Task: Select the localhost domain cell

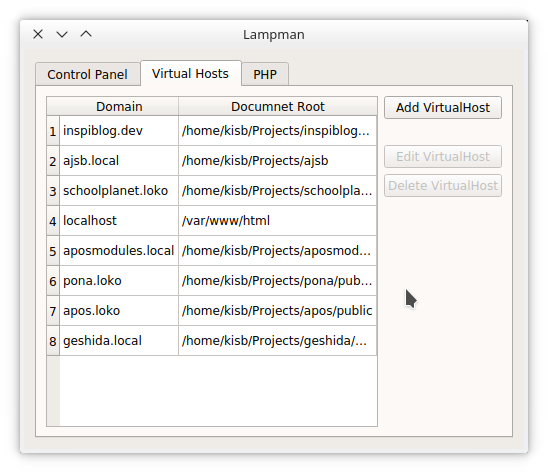Action: click(119, 221)
